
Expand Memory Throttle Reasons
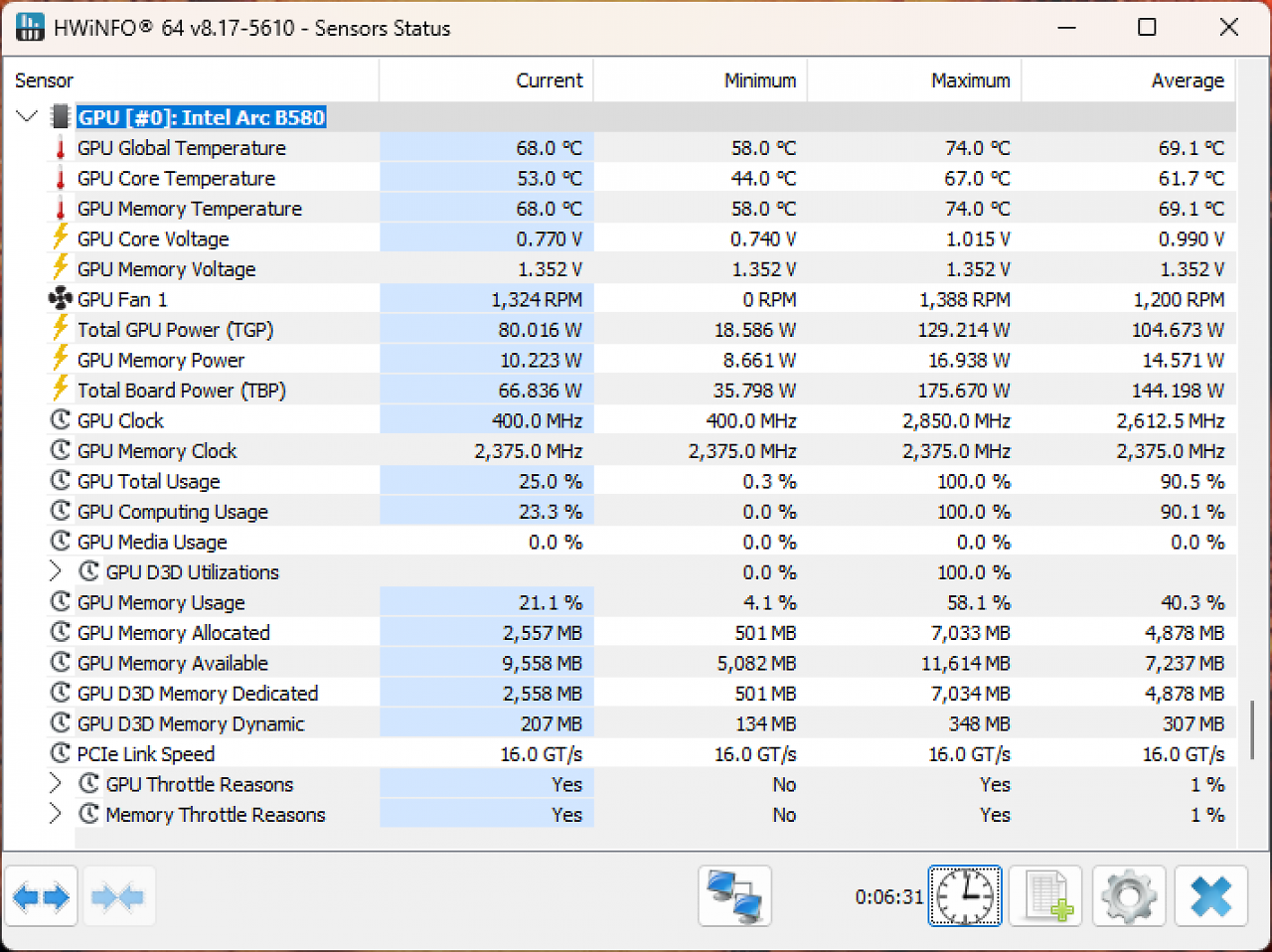coord(56,814)
